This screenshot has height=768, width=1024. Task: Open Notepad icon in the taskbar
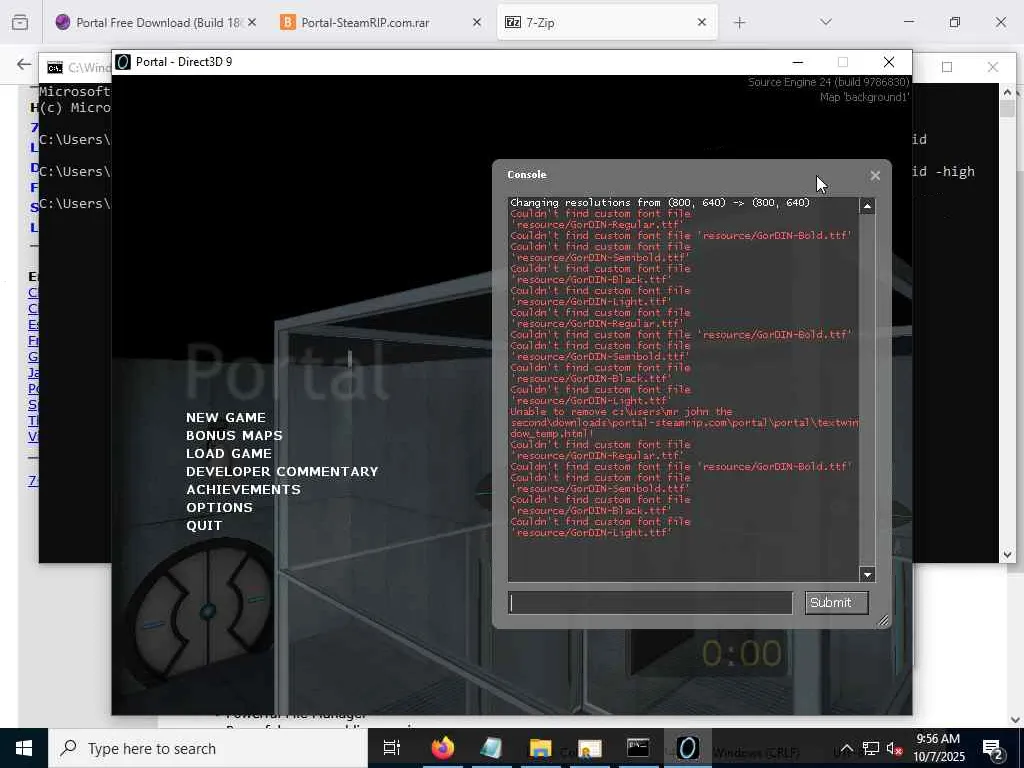point(491,748)
